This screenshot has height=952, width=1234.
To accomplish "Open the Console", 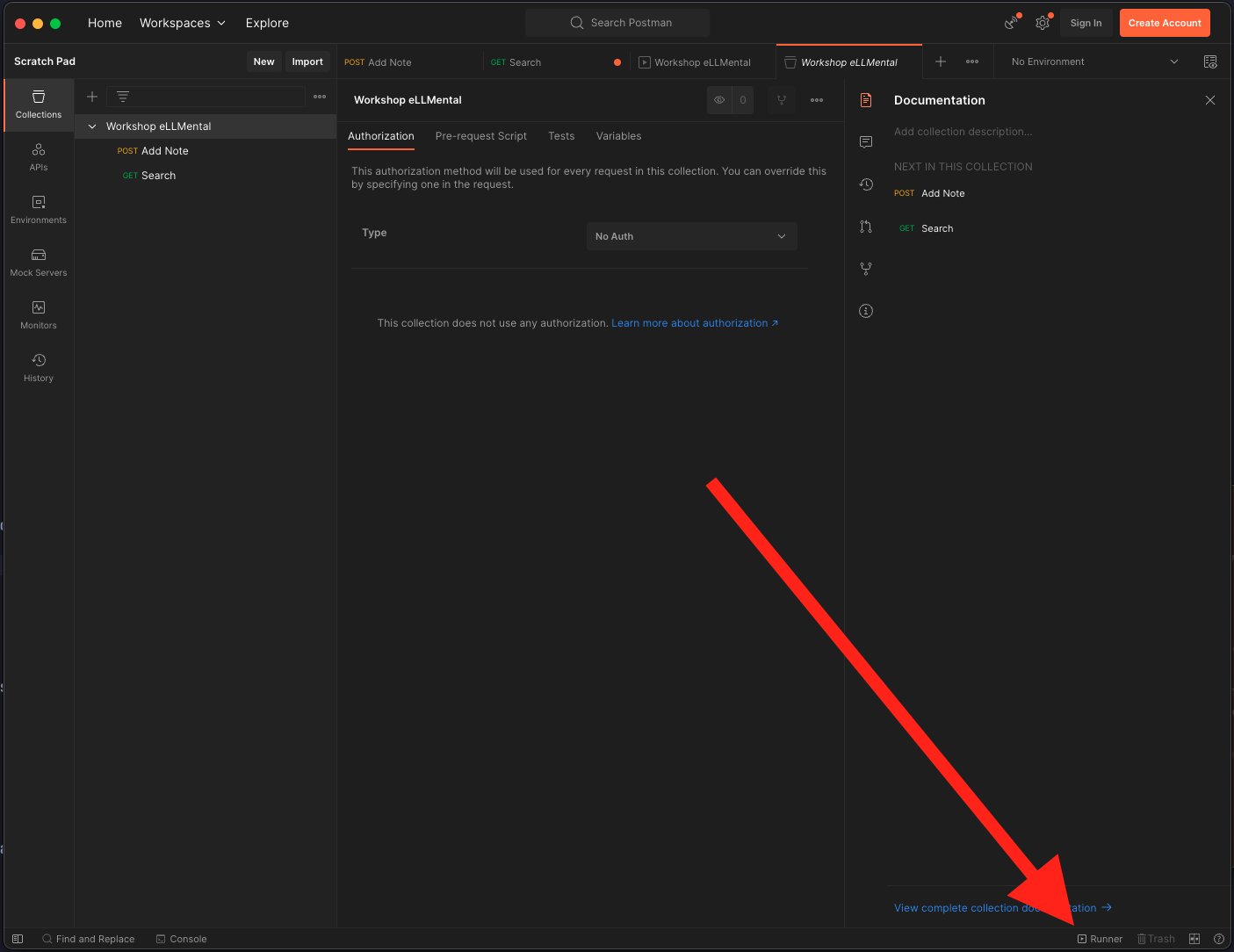I will 182,939.
